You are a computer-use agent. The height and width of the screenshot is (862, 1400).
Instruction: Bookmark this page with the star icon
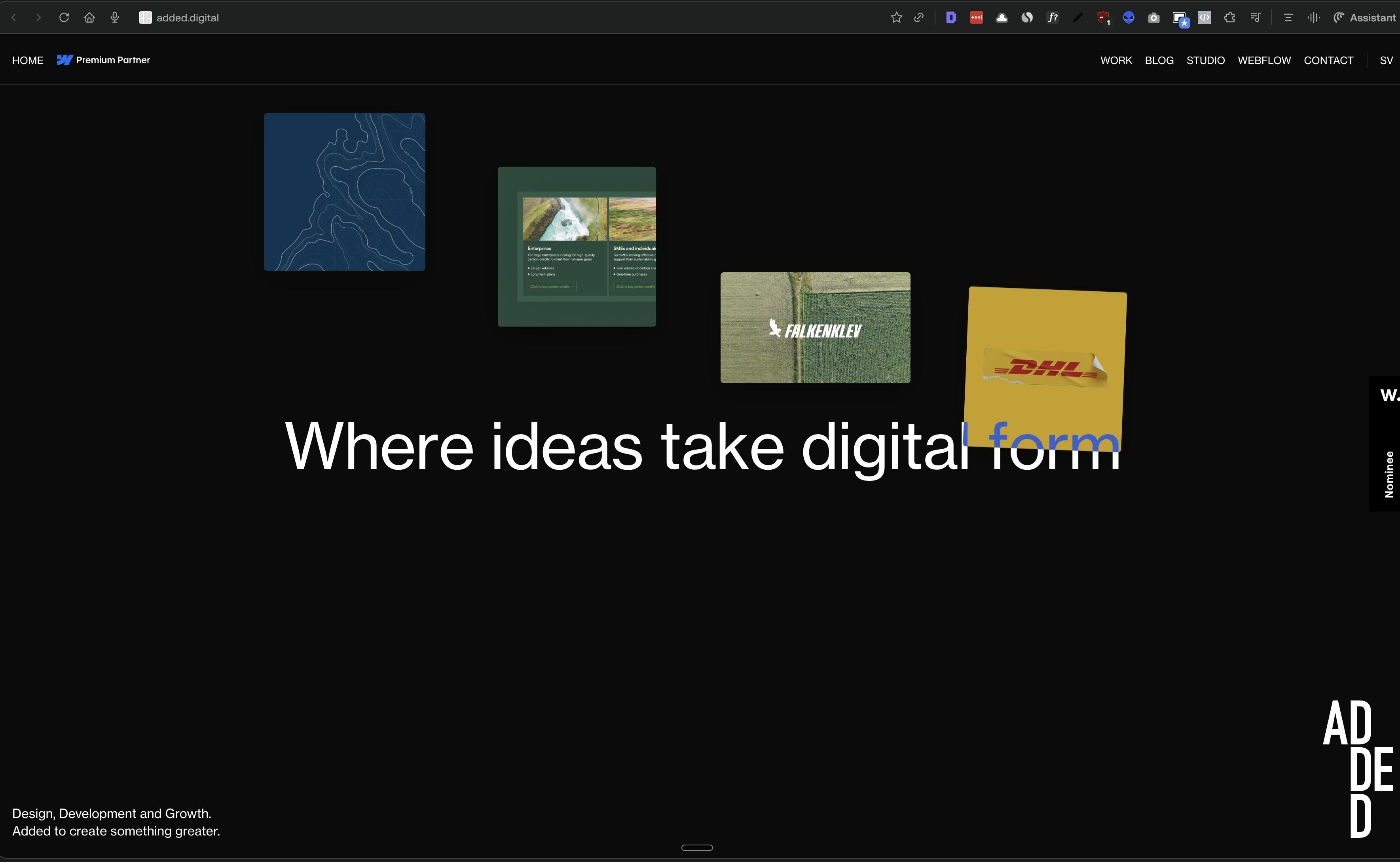pyautogui.click(x=896, y=18)
